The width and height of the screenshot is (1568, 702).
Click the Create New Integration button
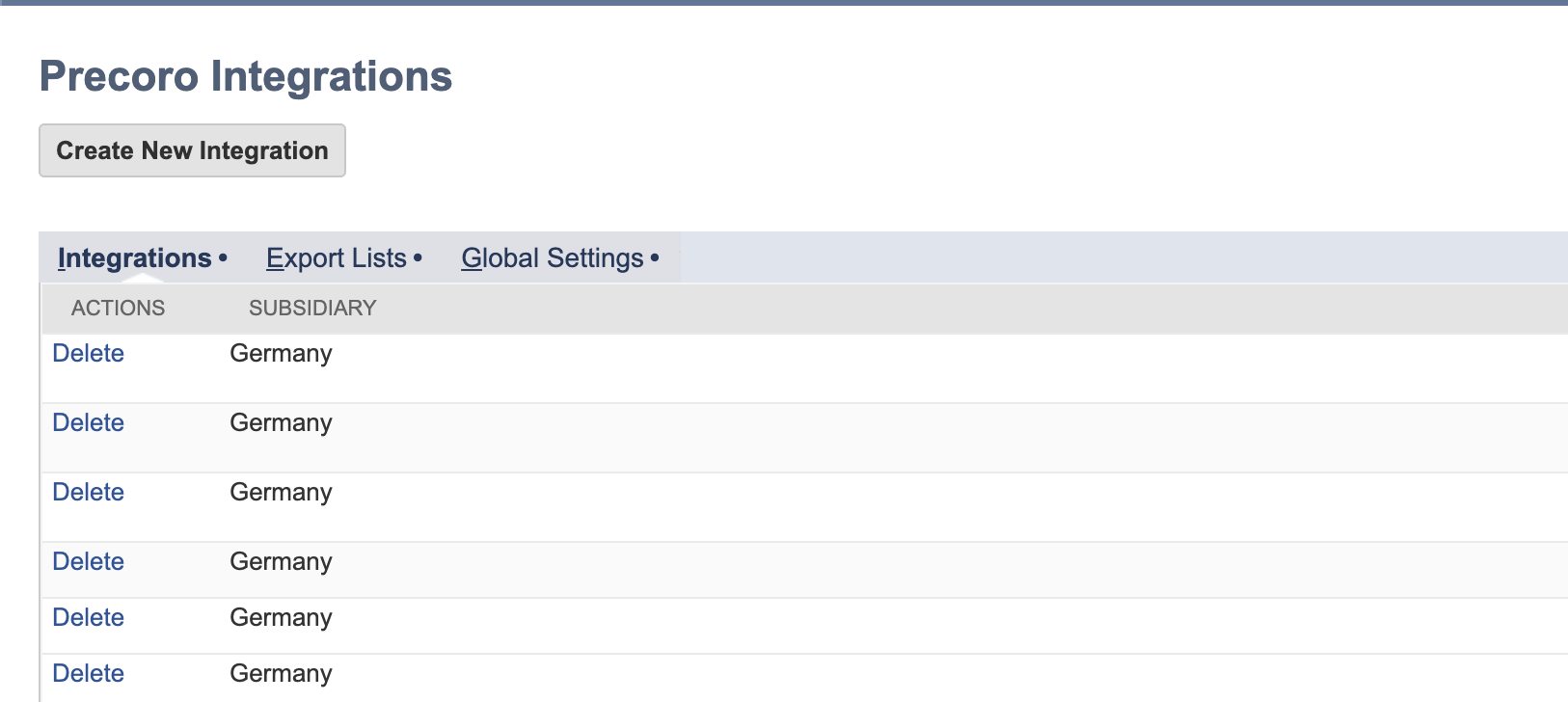(x=192, y=150)
